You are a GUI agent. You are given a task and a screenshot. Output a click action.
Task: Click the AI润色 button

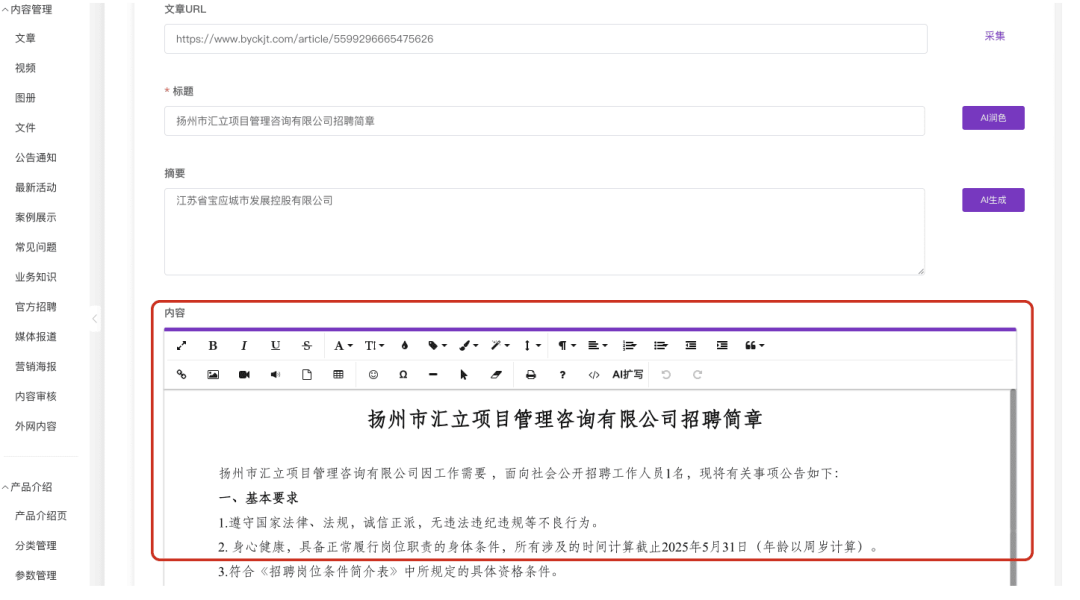(993, 118)
